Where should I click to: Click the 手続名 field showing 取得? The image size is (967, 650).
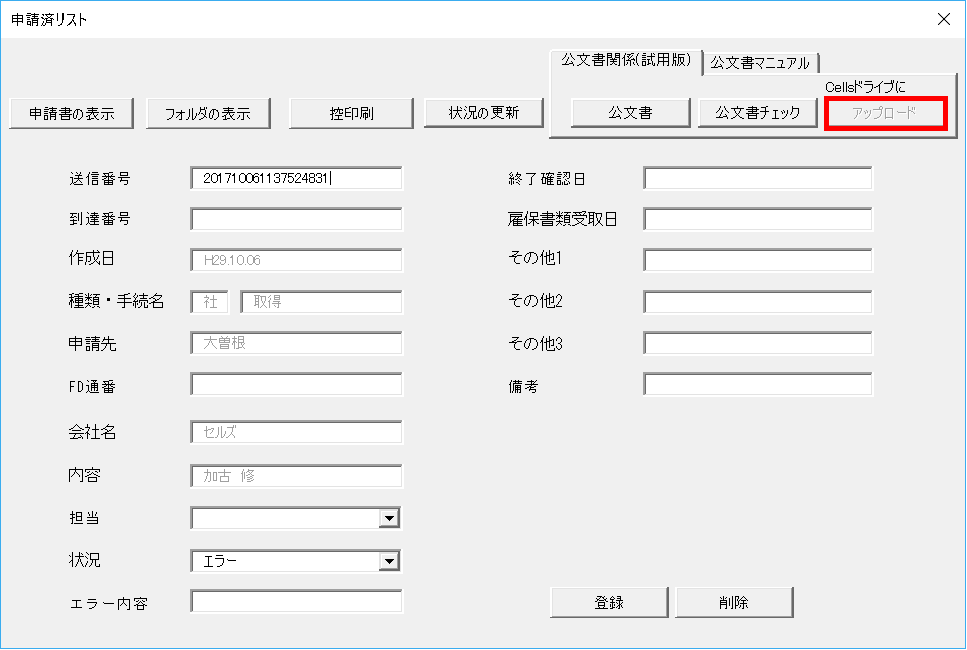tap(321, 302)
